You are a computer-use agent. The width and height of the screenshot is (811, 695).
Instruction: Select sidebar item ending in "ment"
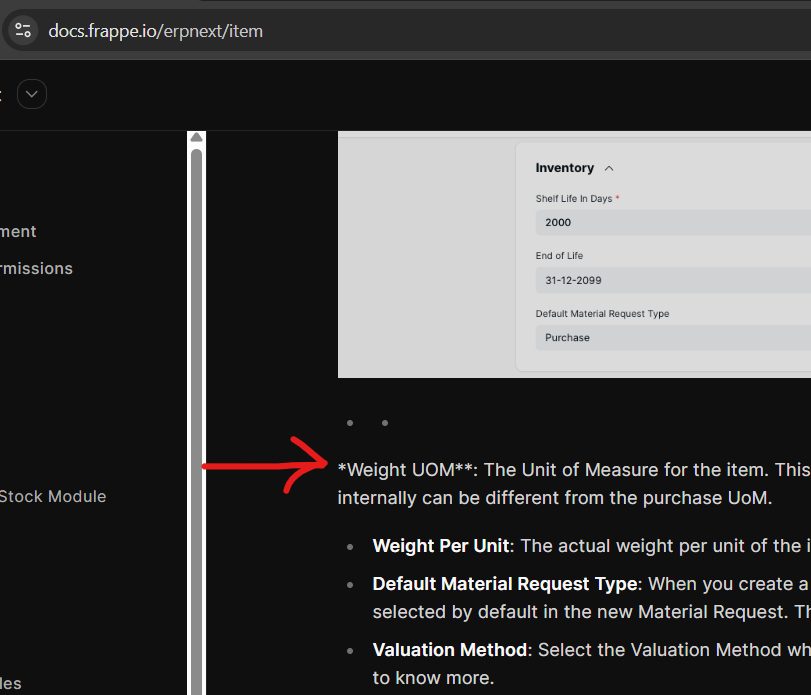(x=18, y=231)
